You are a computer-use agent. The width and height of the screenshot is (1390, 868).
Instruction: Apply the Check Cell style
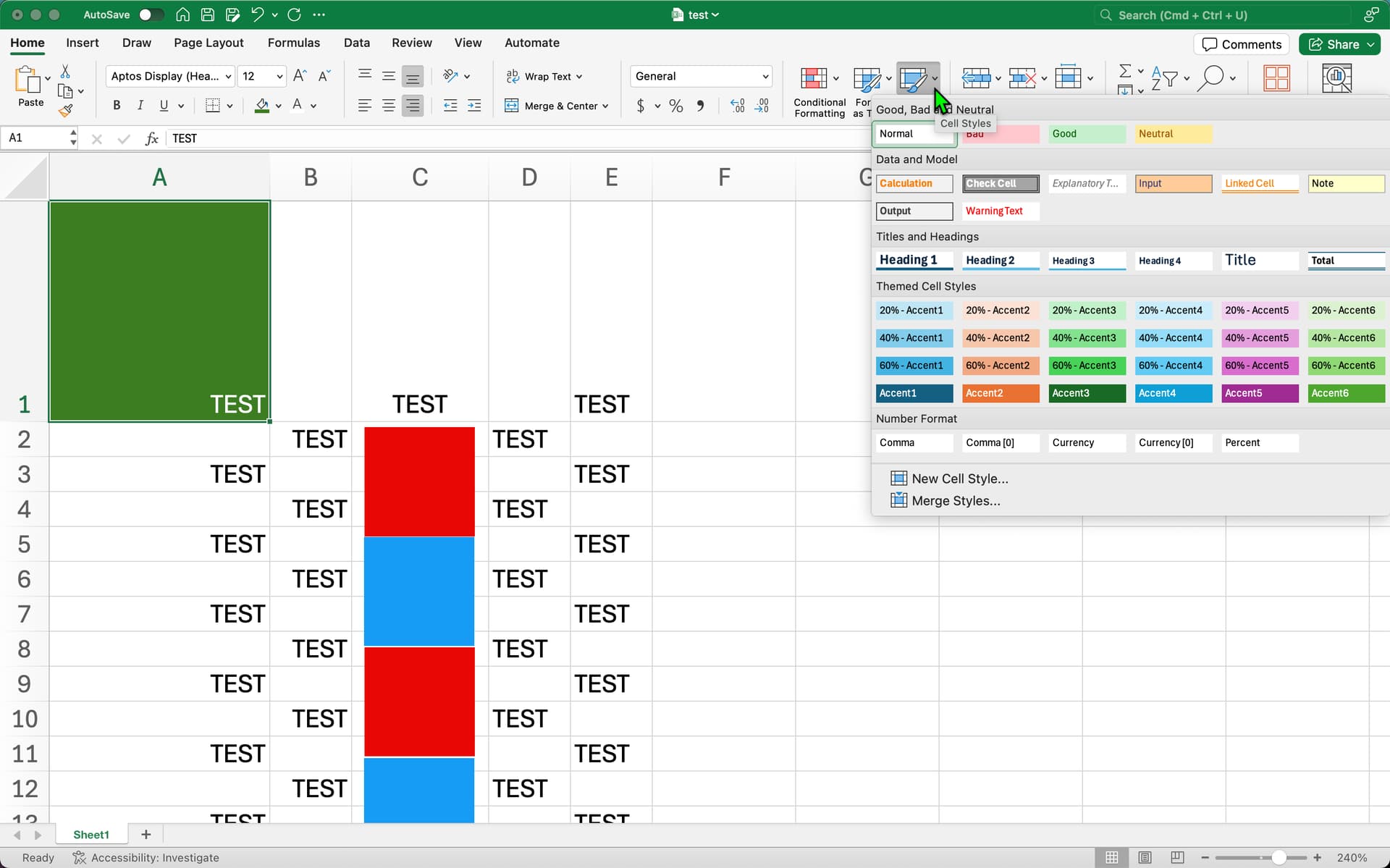pos(1001,184)
